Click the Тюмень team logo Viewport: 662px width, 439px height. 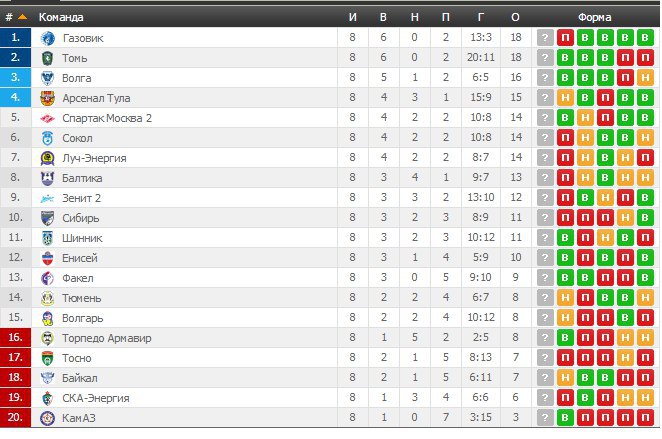point(47,298)
